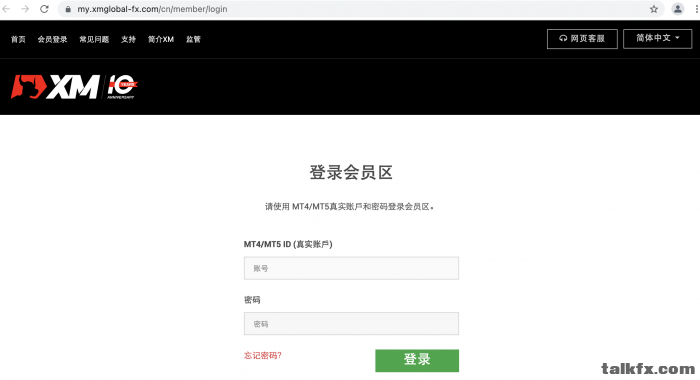The width and height of the screenshot is (700, 380).
Task: Click the 登录会员区 heading text
Action: pos(351,173)
